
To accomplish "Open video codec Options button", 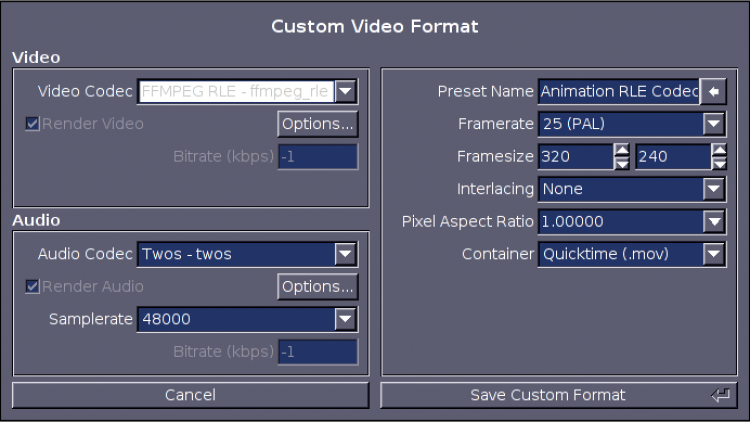I will click(x=317, y=124).
